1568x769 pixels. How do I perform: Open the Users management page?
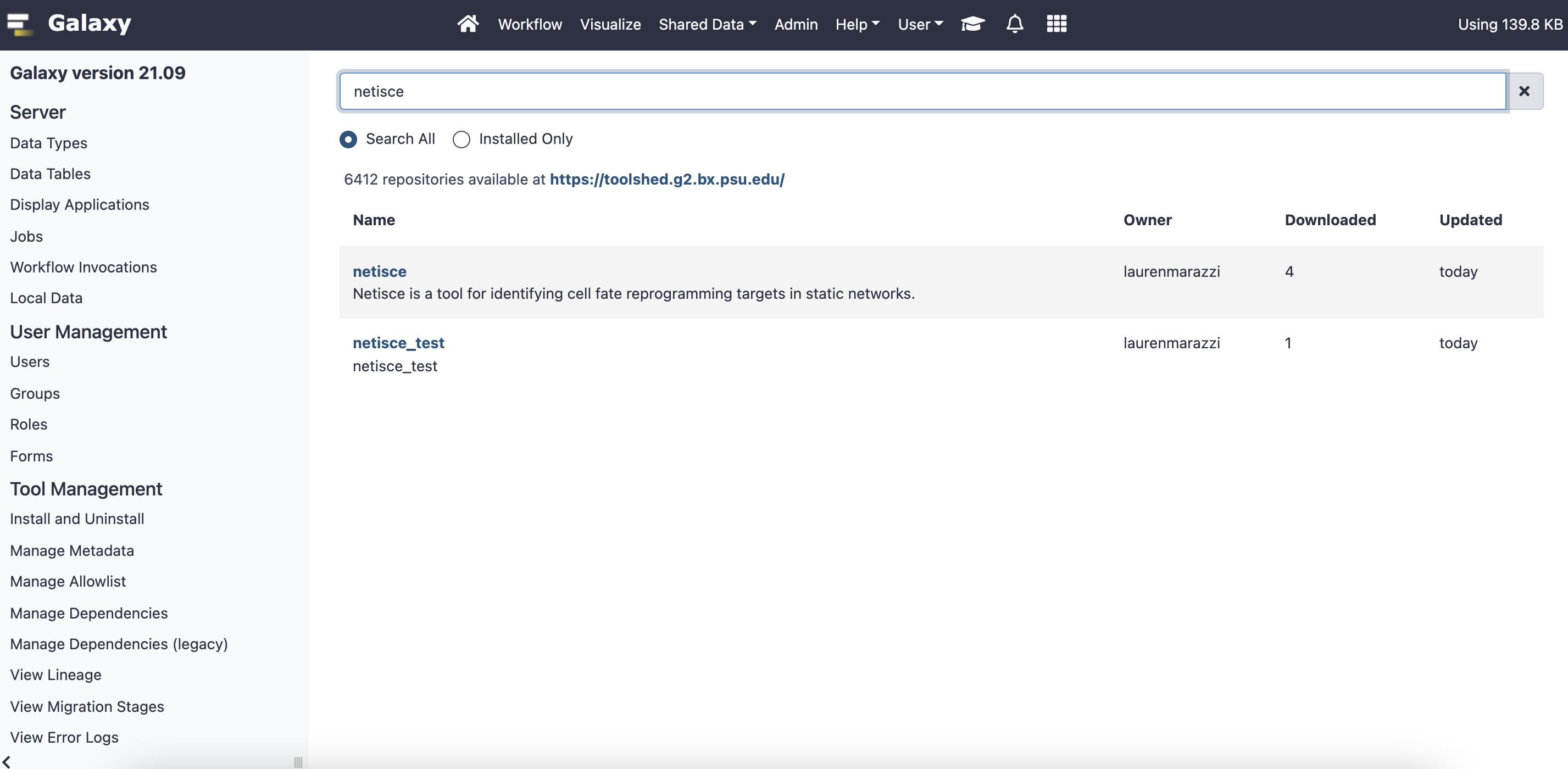pos(30,362)
